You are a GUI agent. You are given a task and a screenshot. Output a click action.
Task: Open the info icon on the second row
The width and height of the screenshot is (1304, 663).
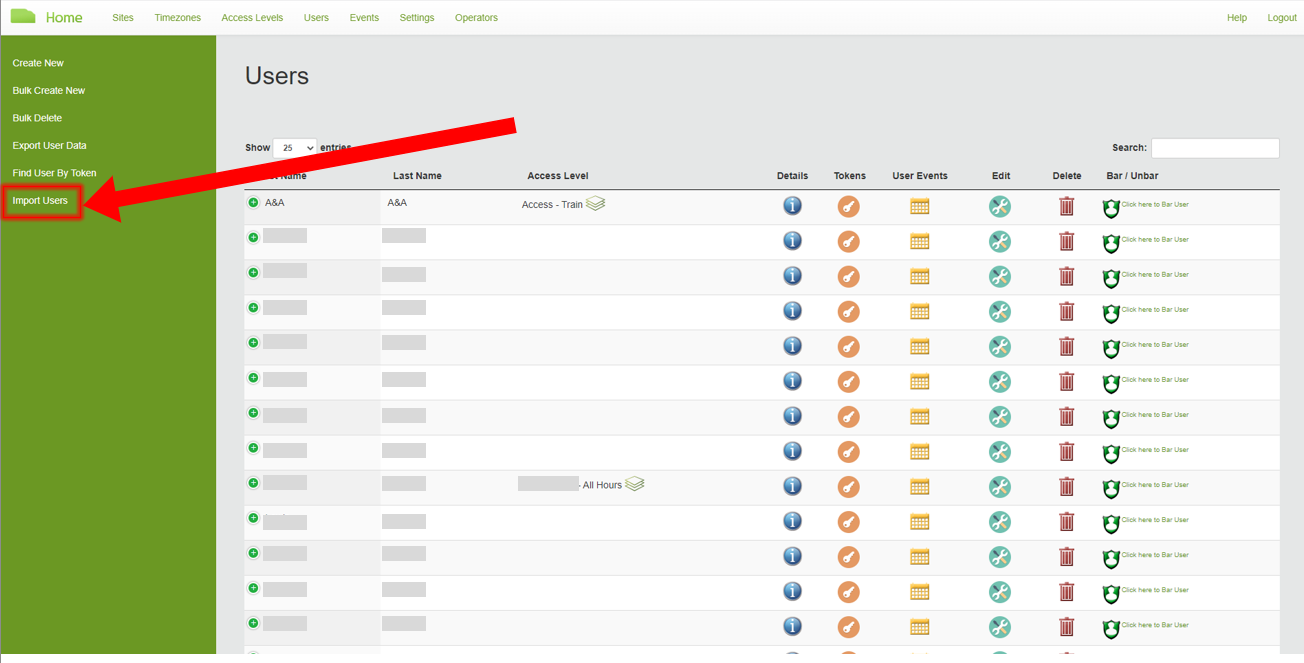click(x=792, y=241)
